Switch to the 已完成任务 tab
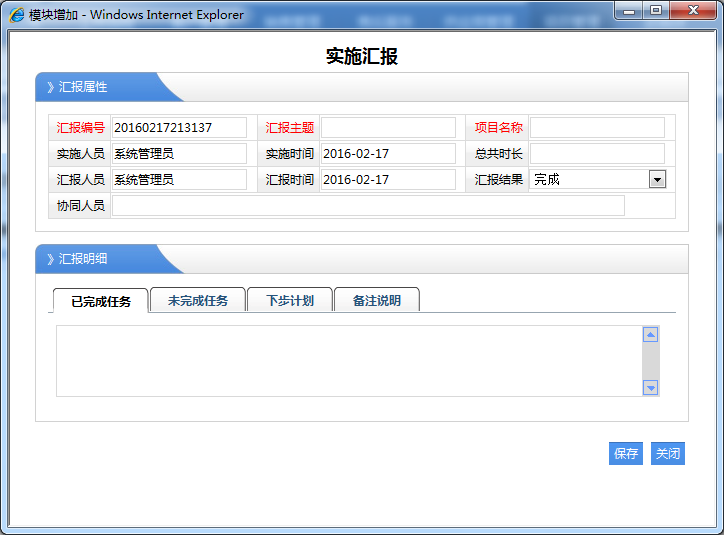This screenshot has height=535, width=724. tap(100, 301)
